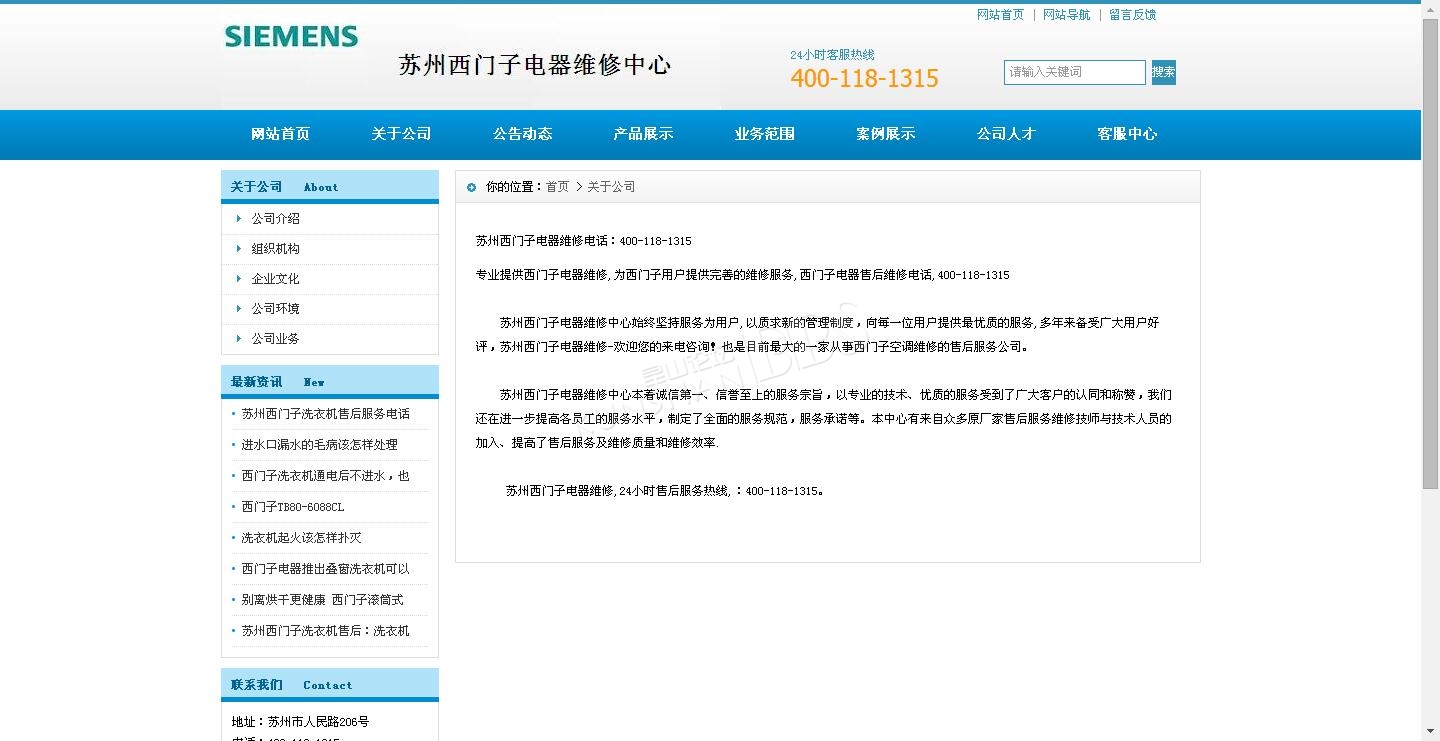Click the arrow bullet beside 公司介绍
The height and width of the screenshot is (741, 1440).
click(239, 218)
